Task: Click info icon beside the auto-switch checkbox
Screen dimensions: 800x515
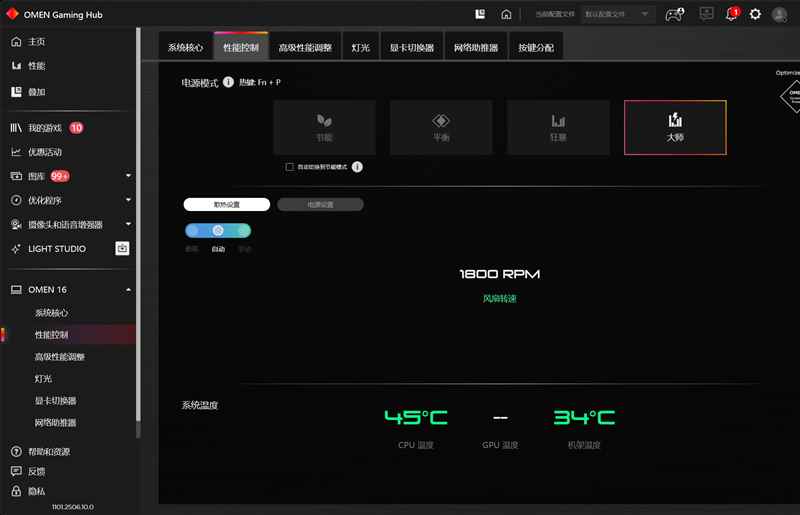Action: tap(357, 167)
